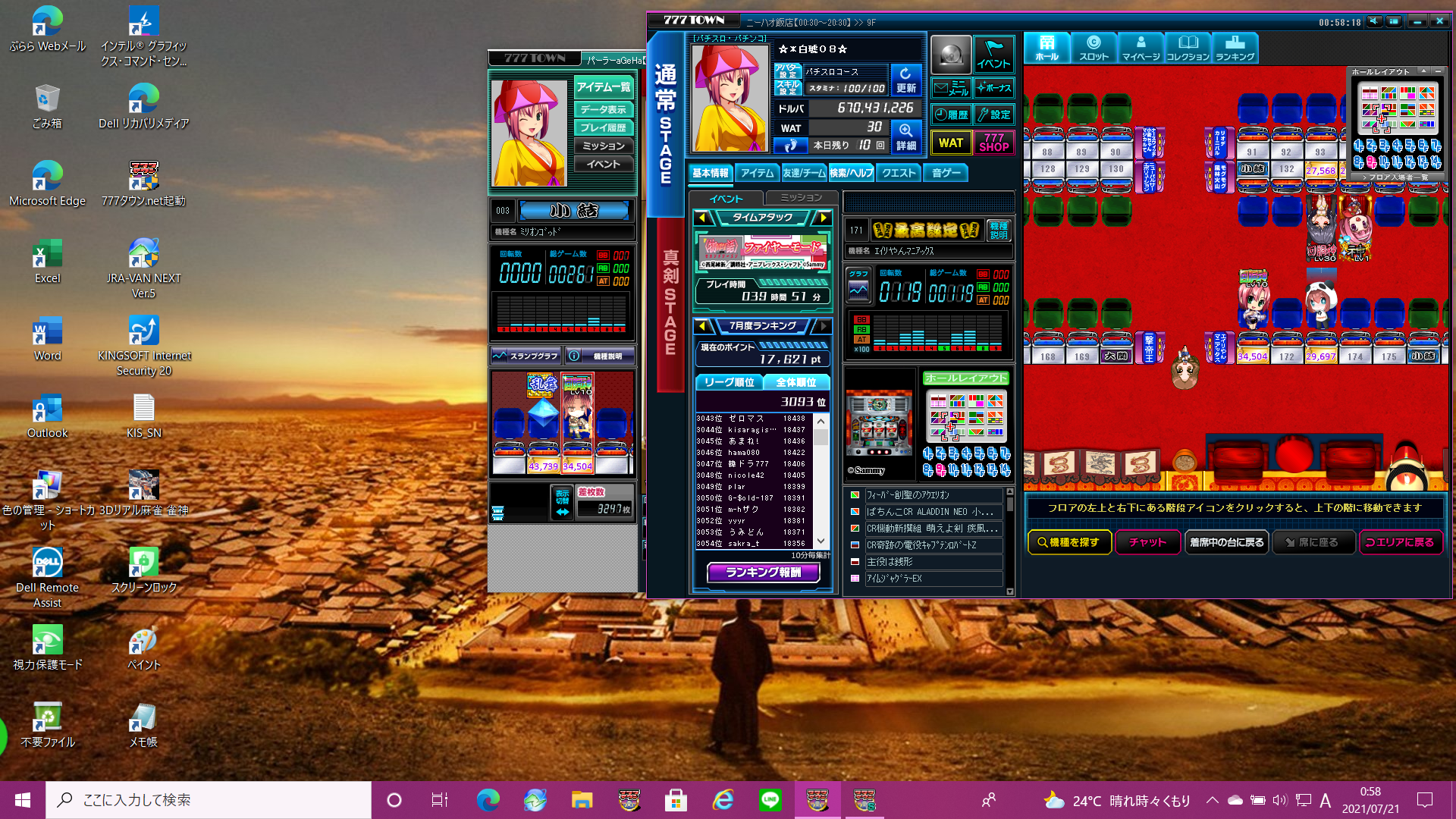Screen dimensions: 1456x819
Task: Open スランプグラフ in small 777TOWN window
Action: coord(525,356)
